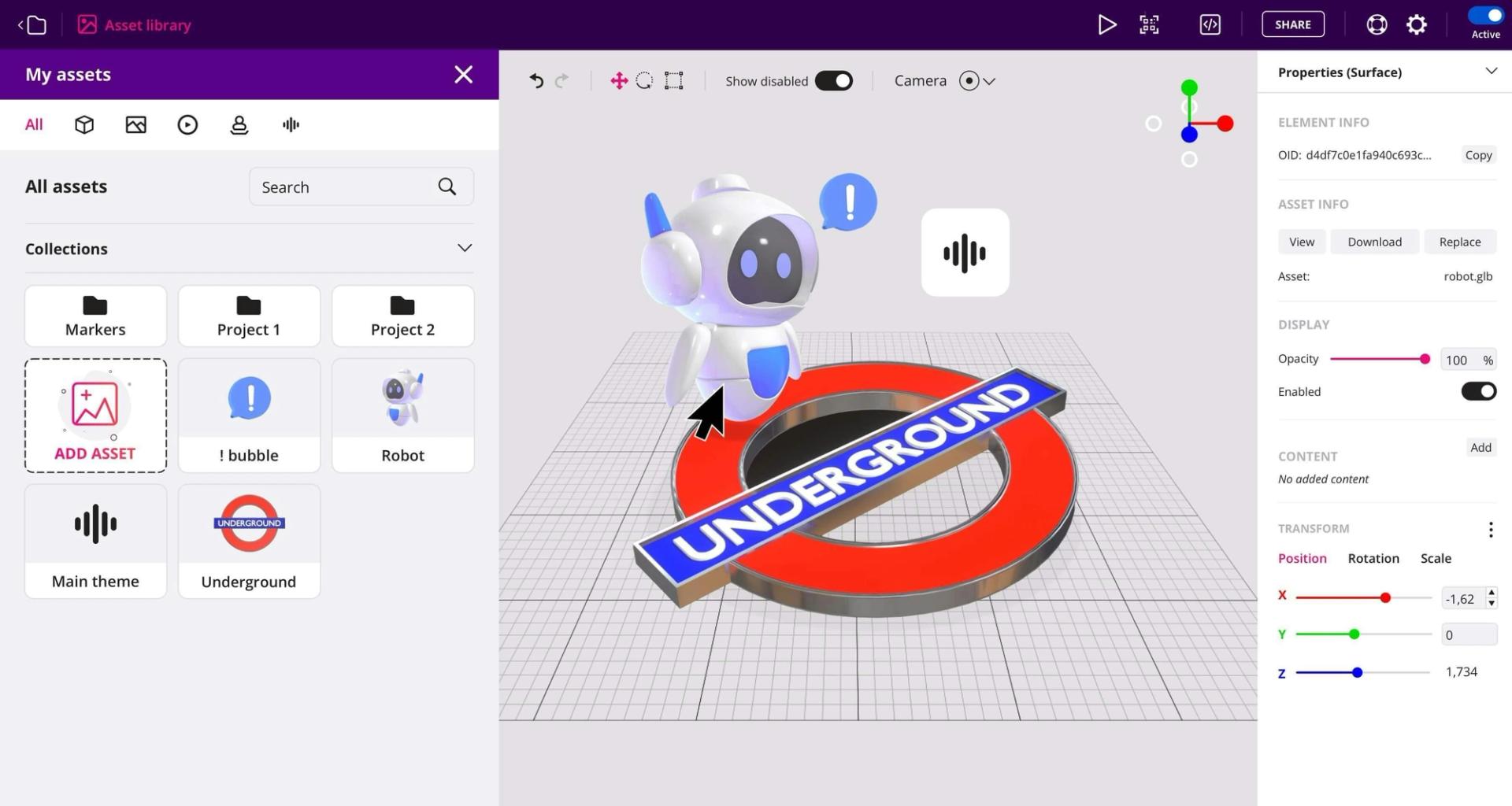Copy the element OID
This screenshot has width=1512, height=806.
coord(1478,155)
